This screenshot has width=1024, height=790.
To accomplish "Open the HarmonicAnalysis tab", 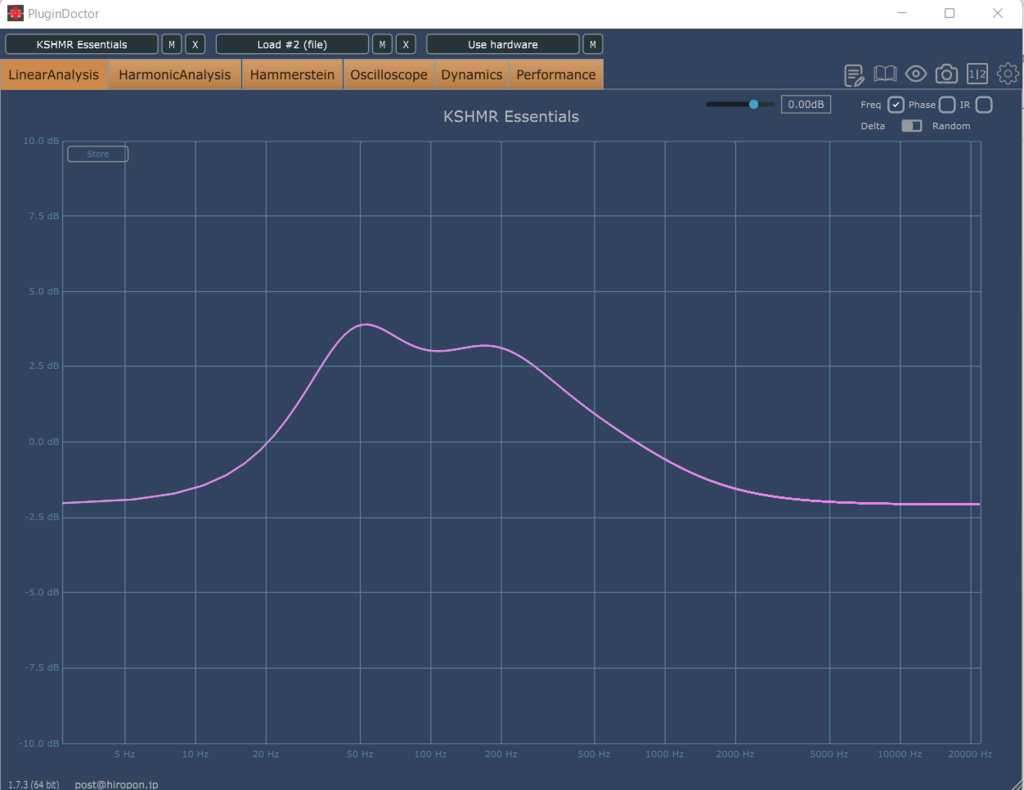I will (174, 74).
